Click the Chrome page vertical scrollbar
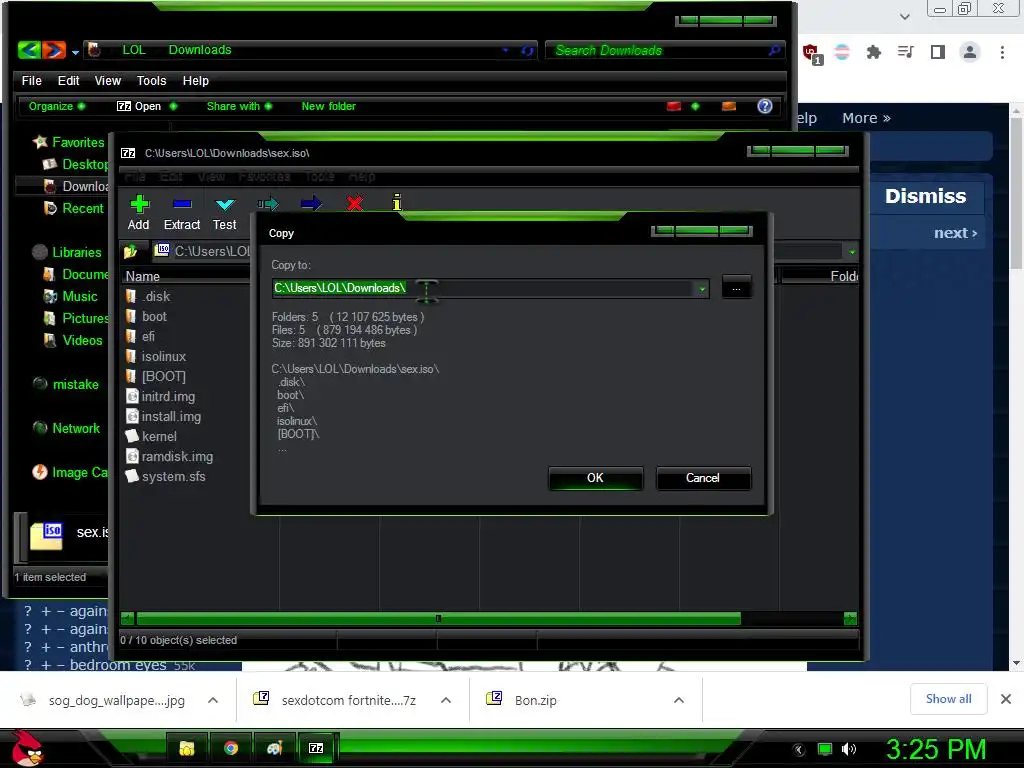1024x768 pixels. click(1016, 193)
